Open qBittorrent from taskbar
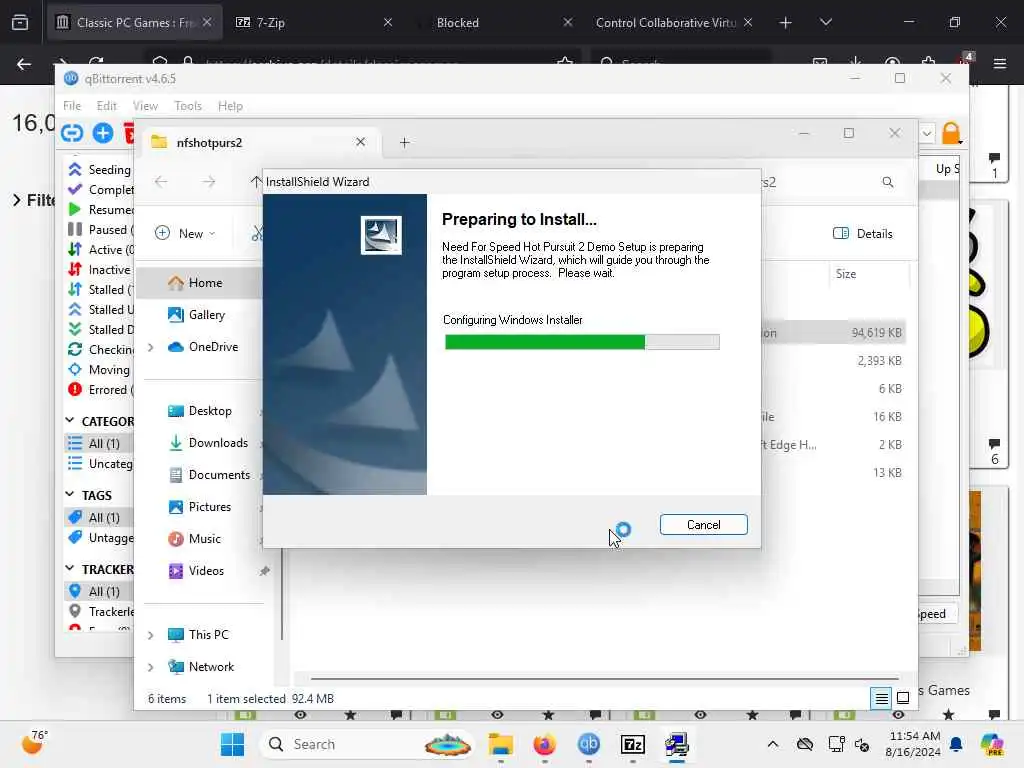 [x=588, y=744]
